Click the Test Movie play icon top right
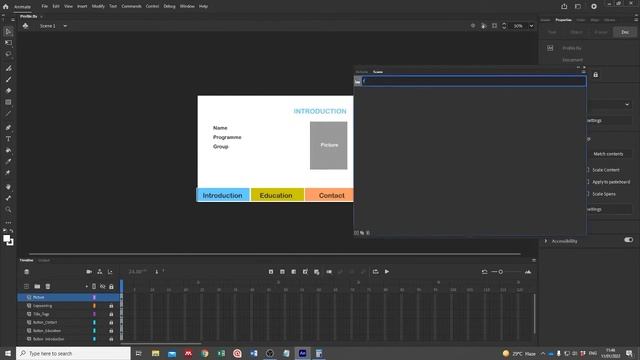Screen dimensions: 640x360 (594, 6)
